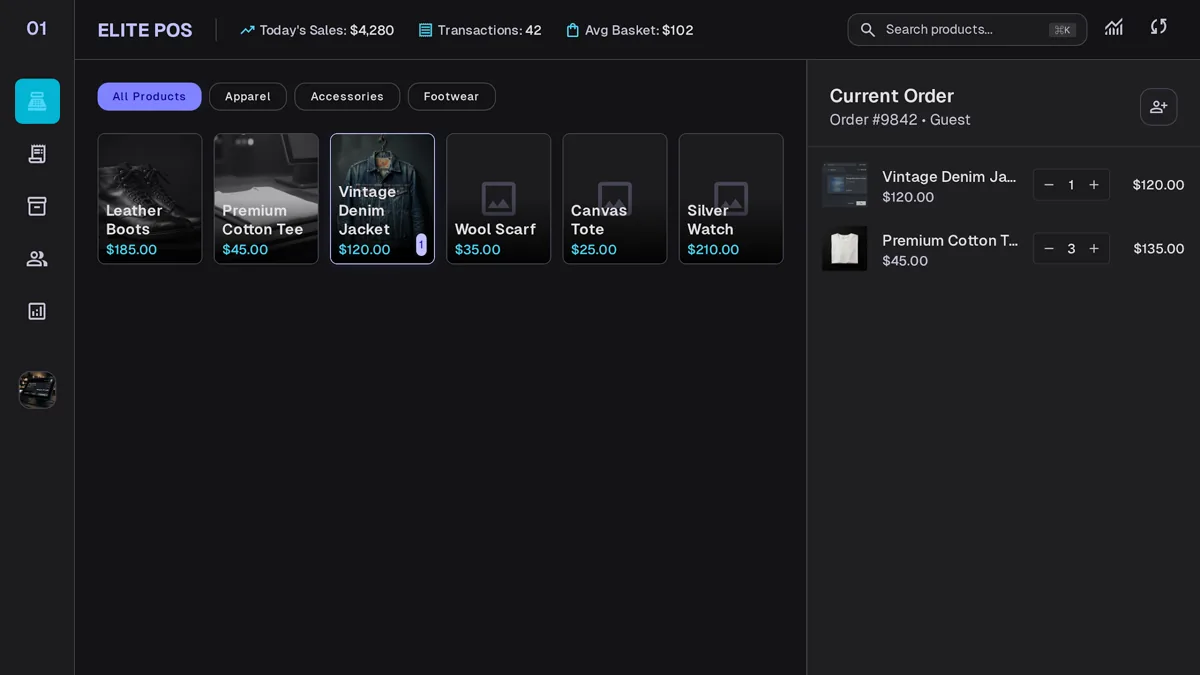1200x675 pixels.
Task: Click the Vintage Denim Ja... order item name
Action: click(949, 177)
